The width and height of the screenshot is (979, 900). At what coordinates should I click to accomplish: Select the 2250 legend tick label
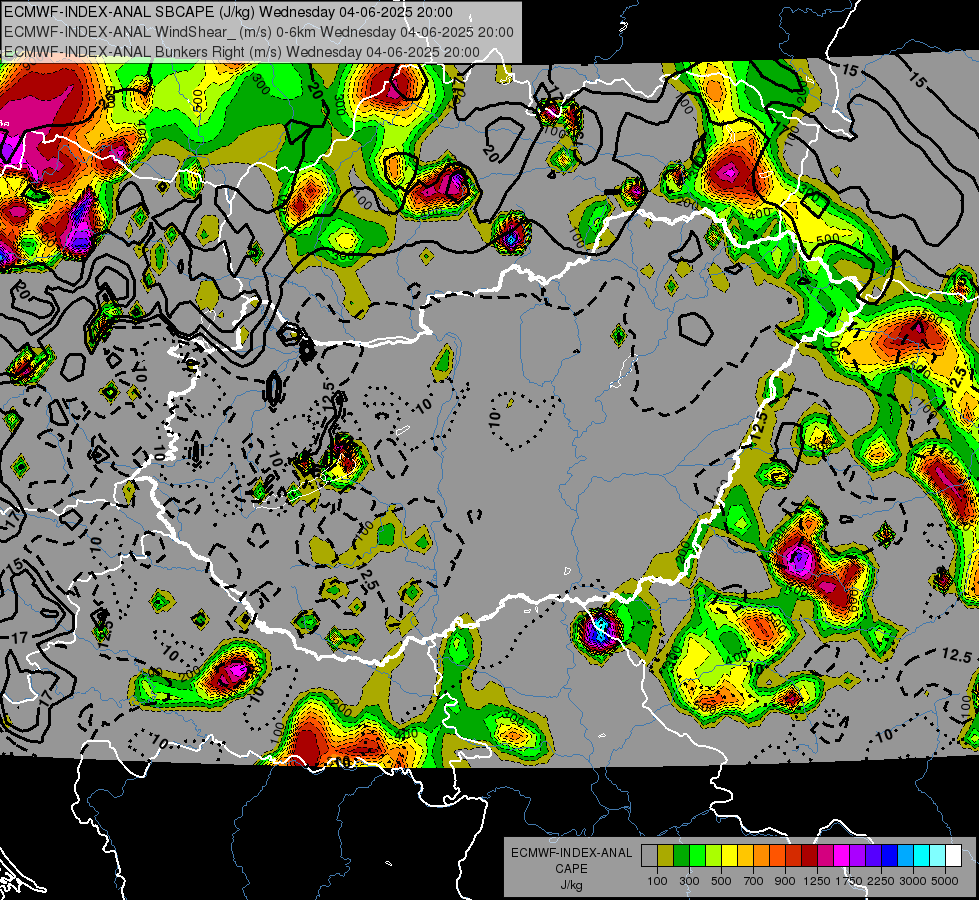[x=882, y=881]
